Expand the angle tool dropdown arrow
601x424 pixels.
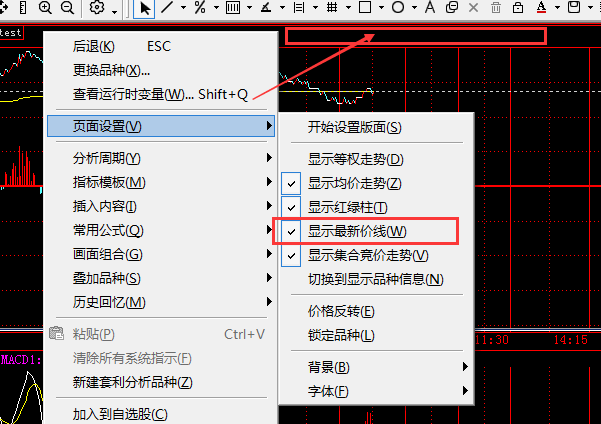pos(282,7)
